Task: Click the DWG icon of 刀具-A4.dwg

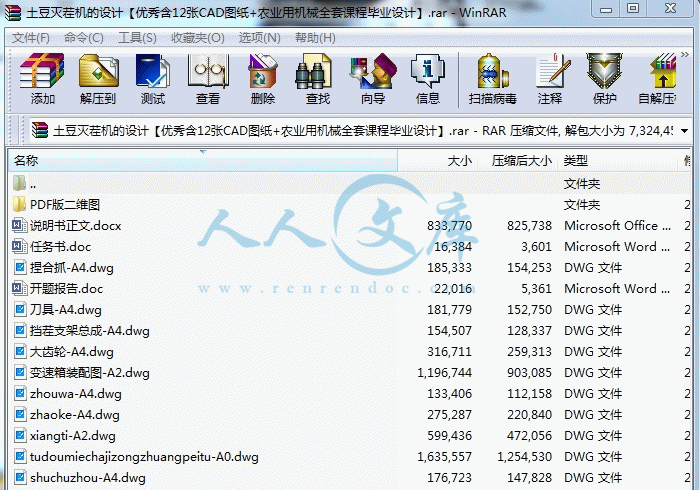Action: pyautogui.click(x=19, y=309)
